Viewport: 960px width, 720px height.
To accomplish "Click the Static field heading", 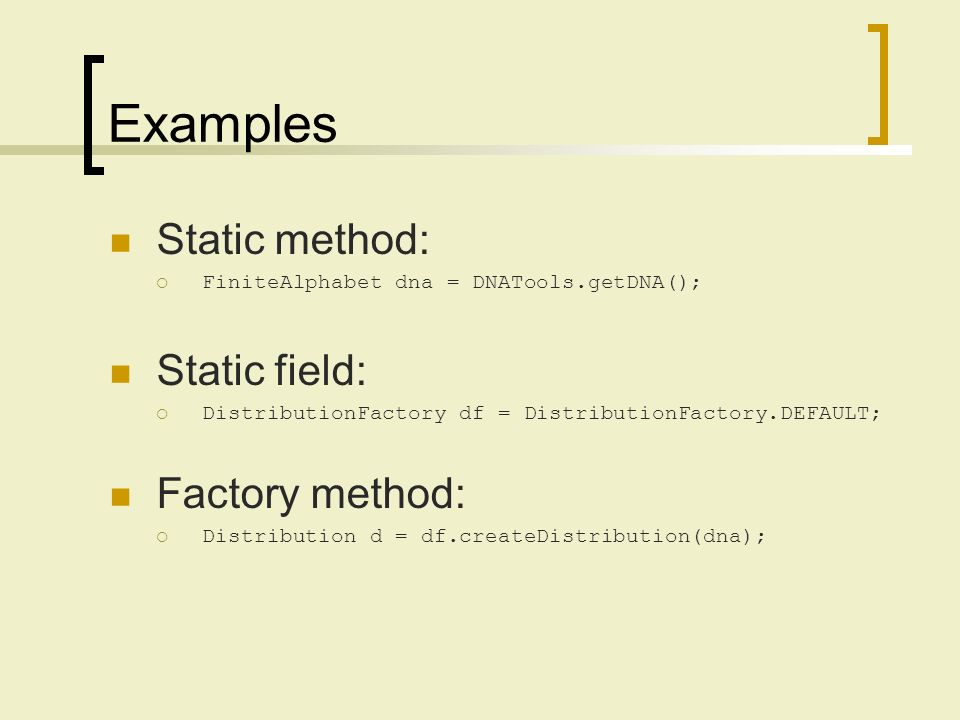I will [261, 370].
